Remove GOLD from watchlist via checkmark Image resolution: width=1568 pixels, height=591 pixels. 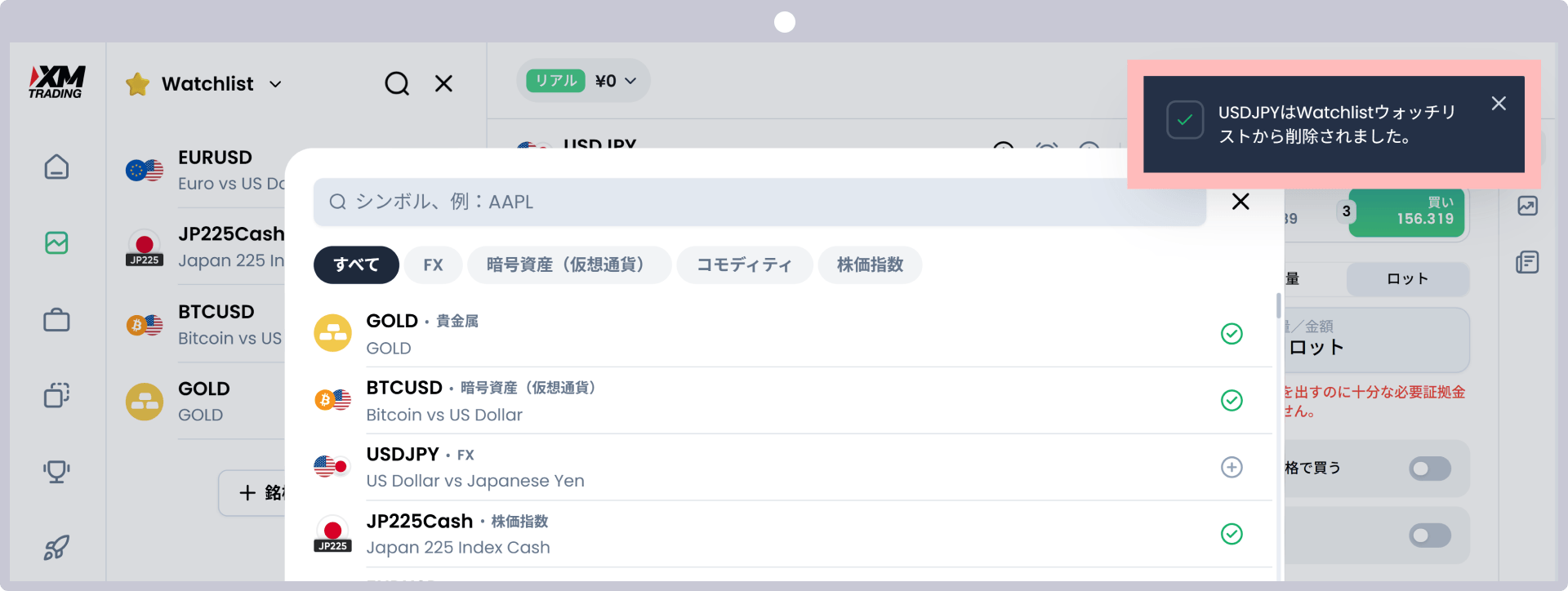pyautogui.click(x=1232, y=334)
